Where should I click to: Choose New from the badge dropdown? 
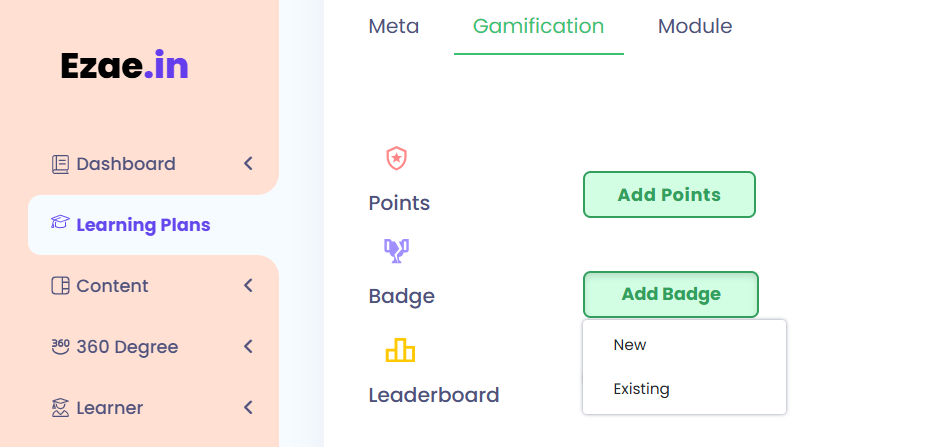pos(630,345)
